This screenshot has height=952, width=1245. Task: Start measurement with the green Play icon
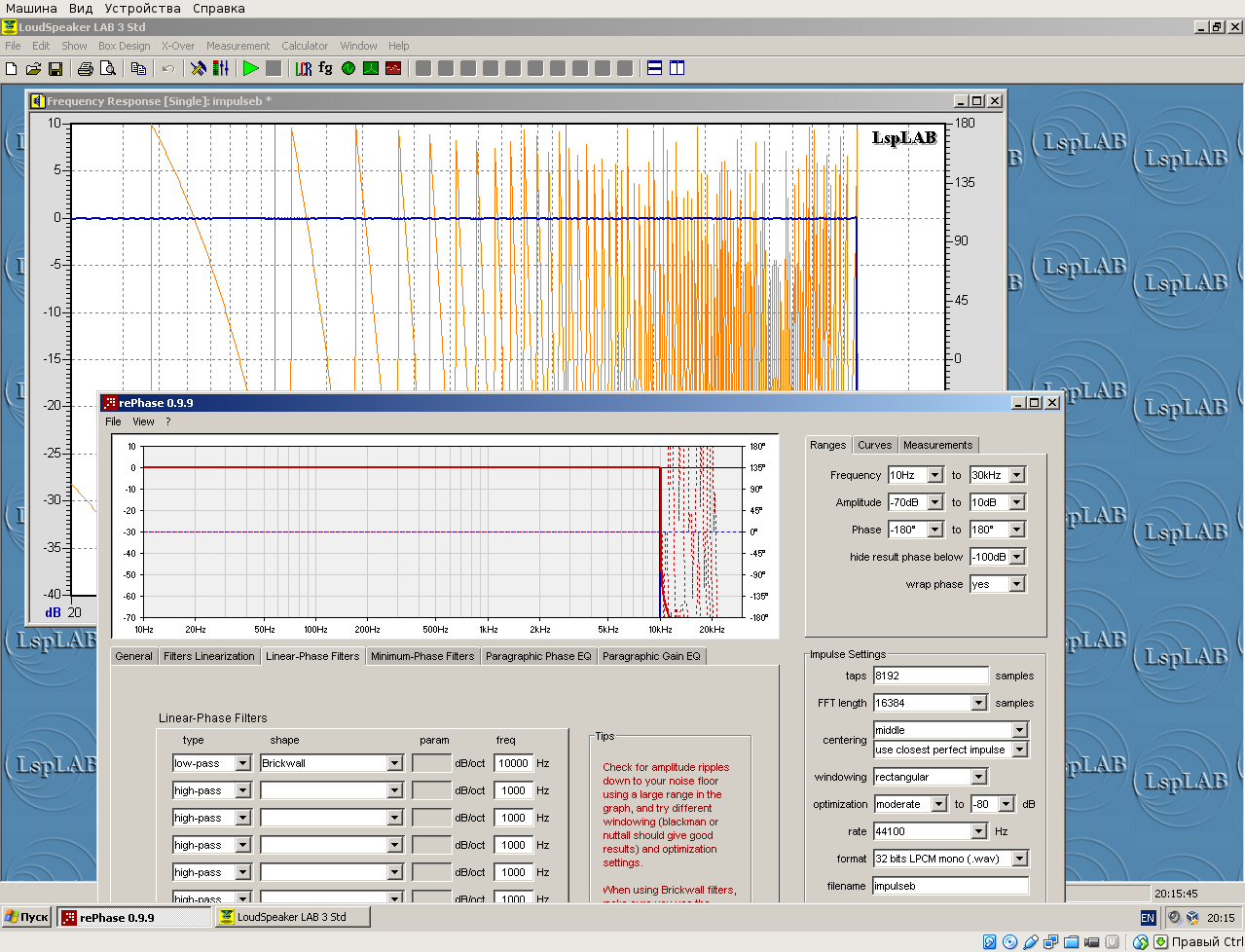pos(251,68)
